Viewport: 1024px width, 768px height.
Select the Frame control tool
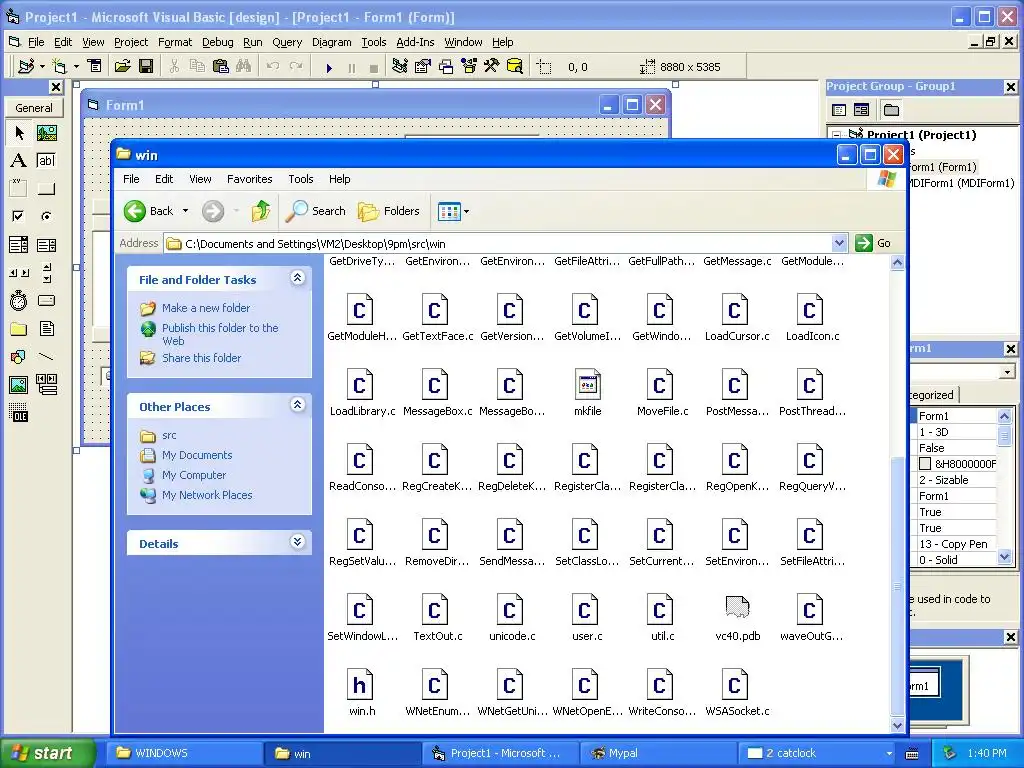19,189
